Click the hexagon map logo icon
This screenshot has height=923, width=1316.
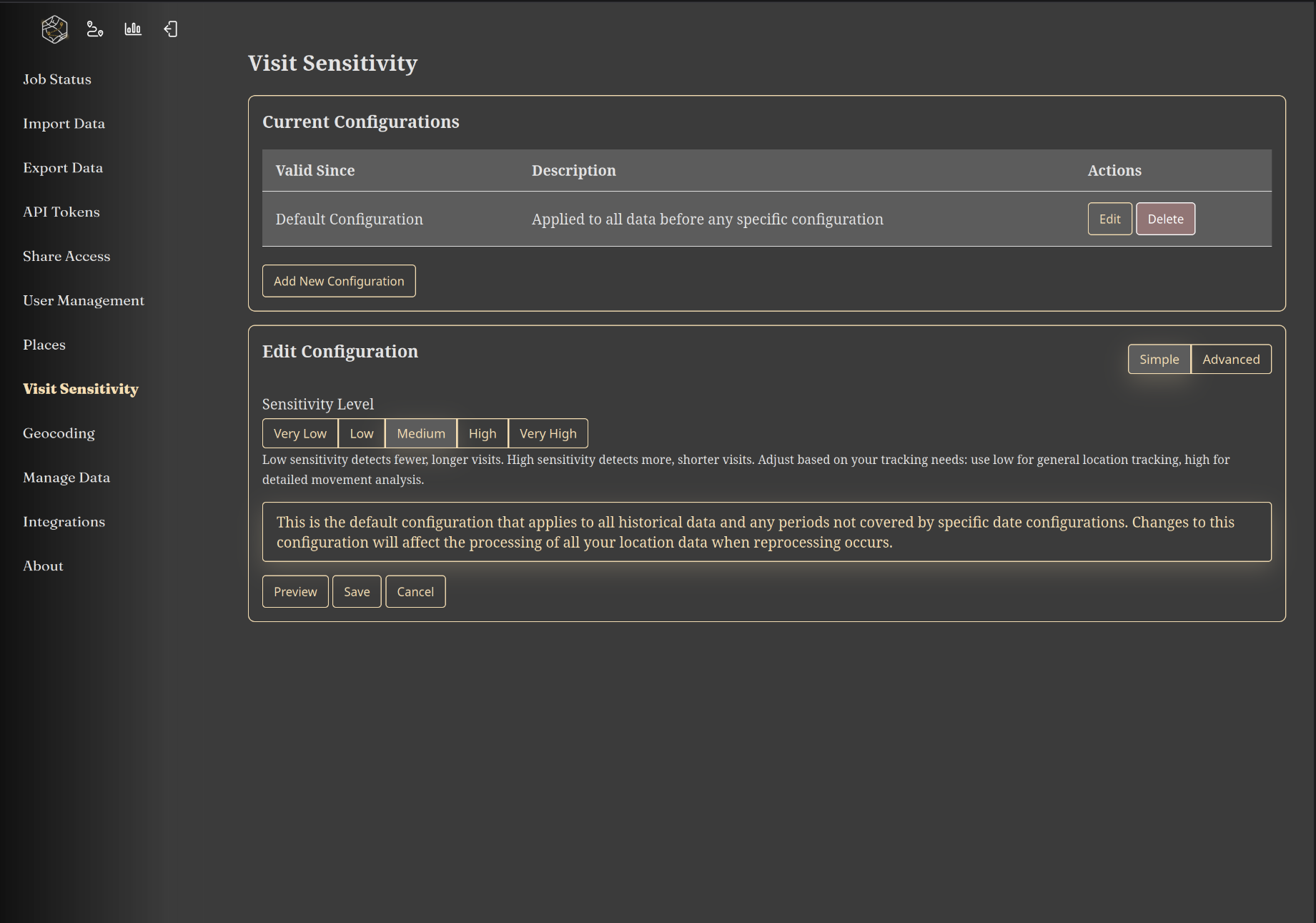point(54,29)
